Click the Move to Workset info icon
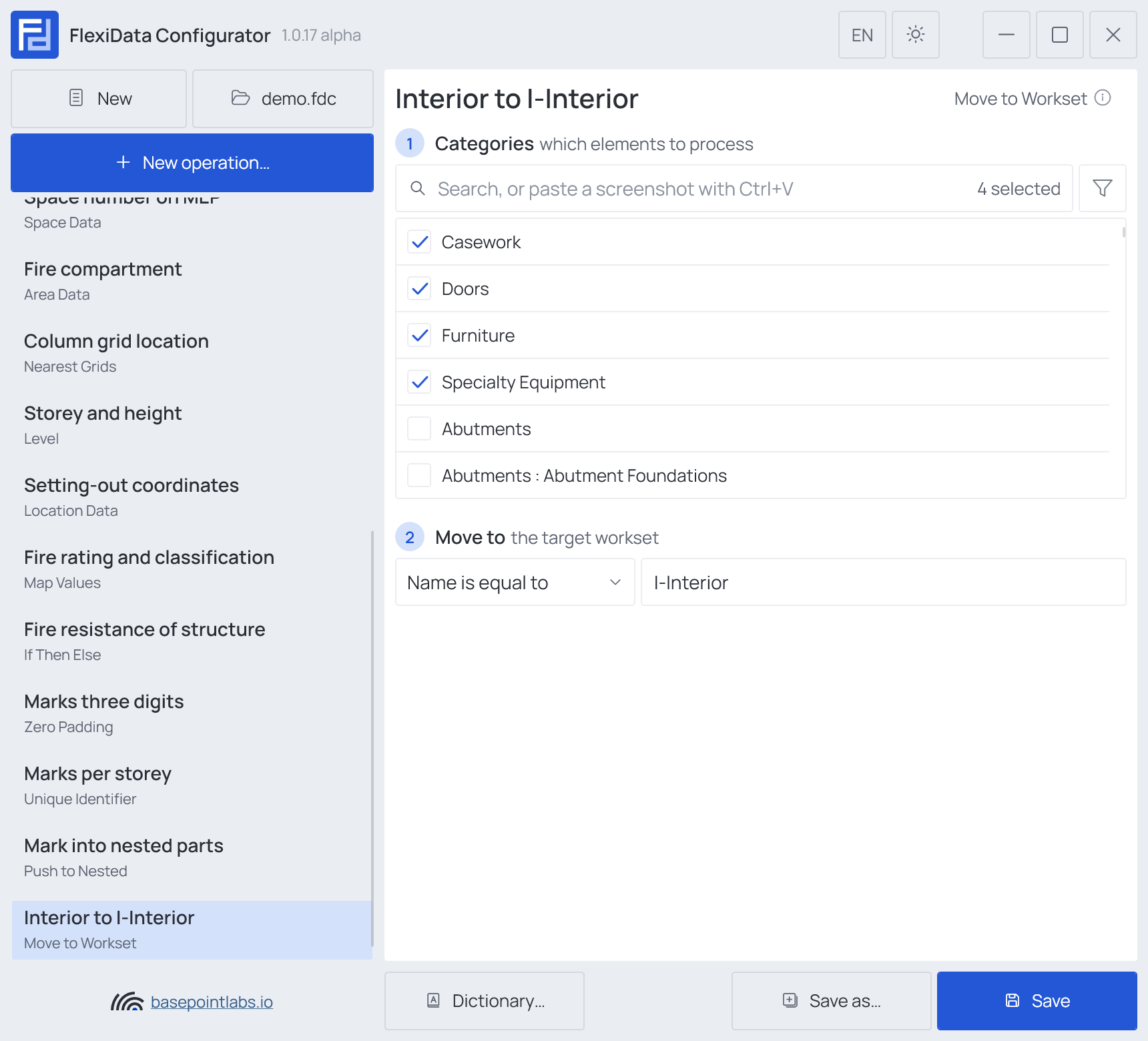 click(x=1103, y=98)
